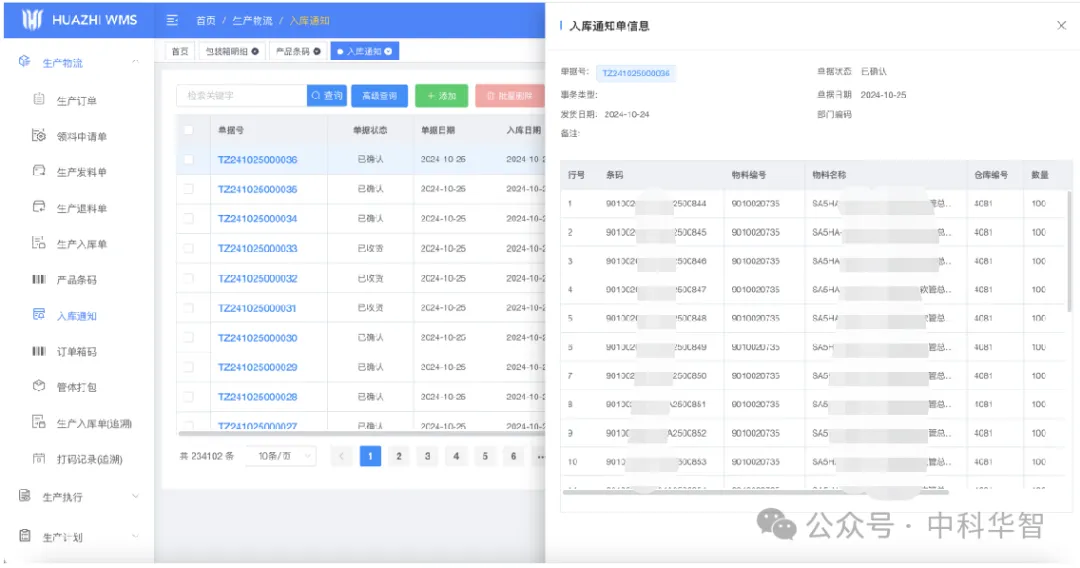Select the 生产发料单 icon in sidebar

(39, 171)
